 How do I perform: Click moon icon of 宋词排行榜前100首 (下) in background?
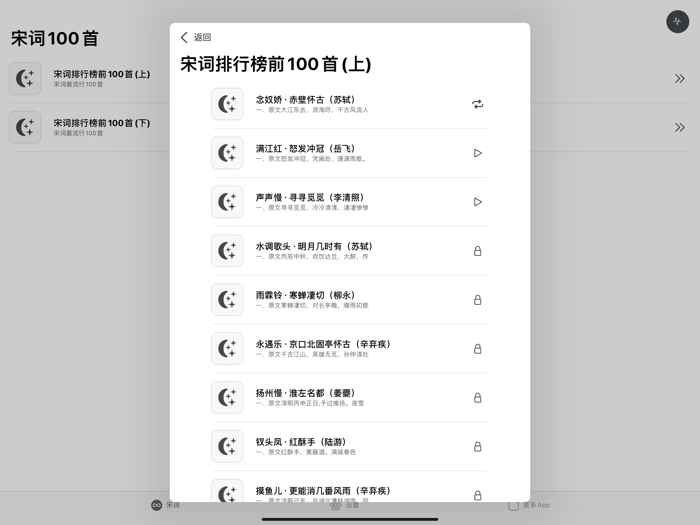[x=25, y=128]
